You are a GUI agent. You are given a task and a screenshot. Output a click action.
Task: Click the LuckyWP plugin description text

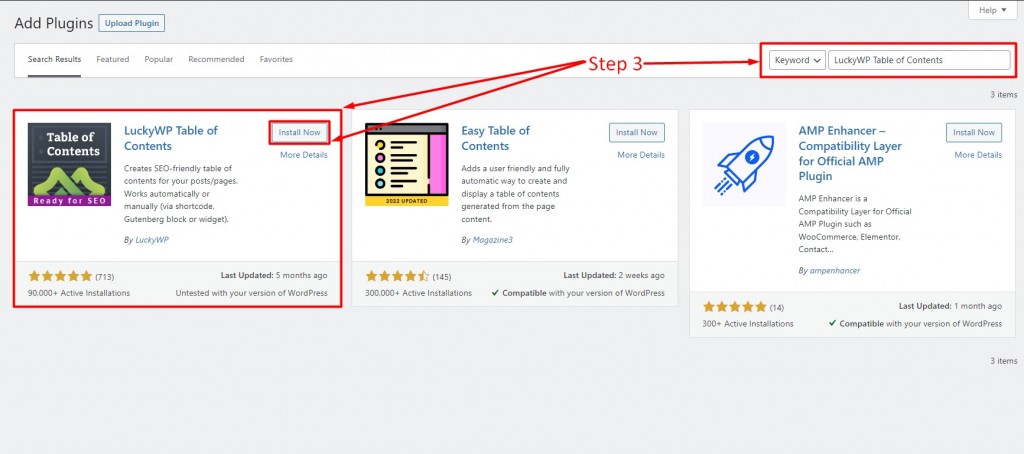[x=182, y=194]
